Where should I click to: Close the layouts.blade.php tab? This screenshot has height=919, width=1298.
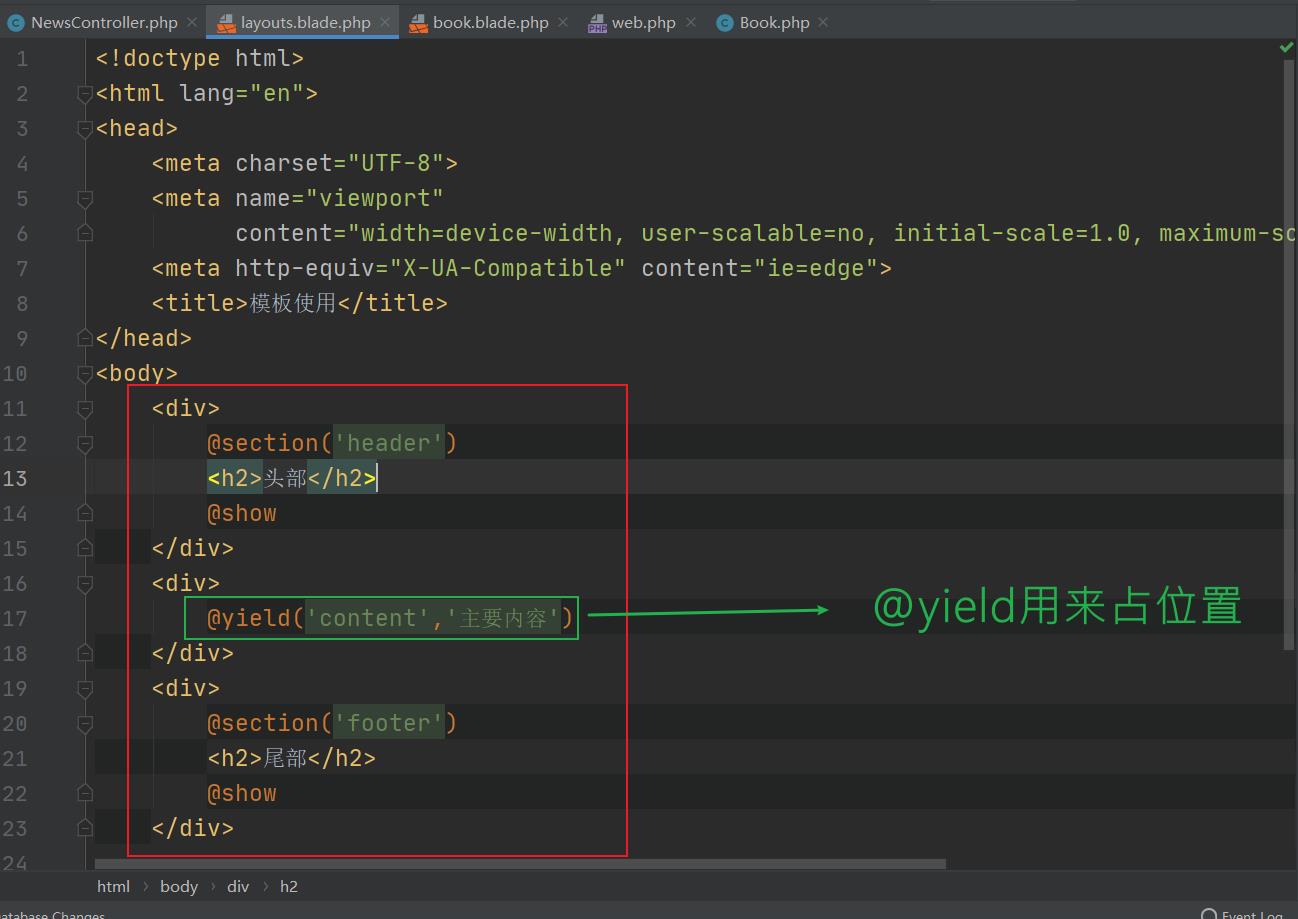pos(385,22)
